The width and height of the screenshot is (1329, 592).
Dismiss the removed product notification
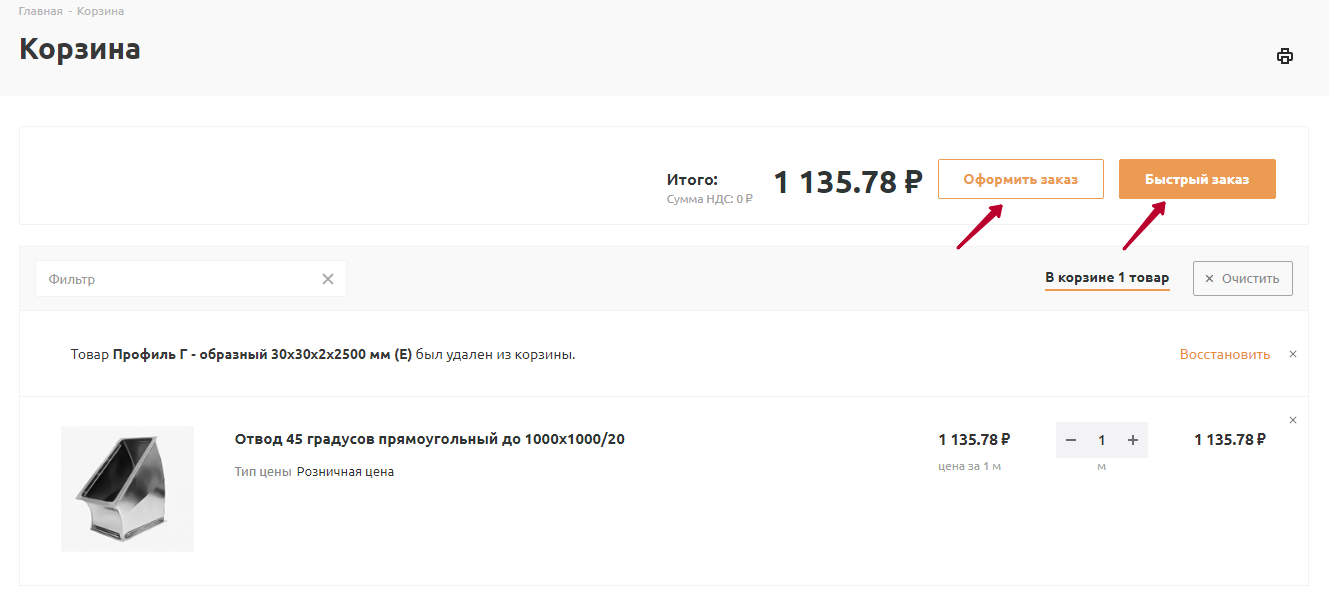(x=1293, y=354)
